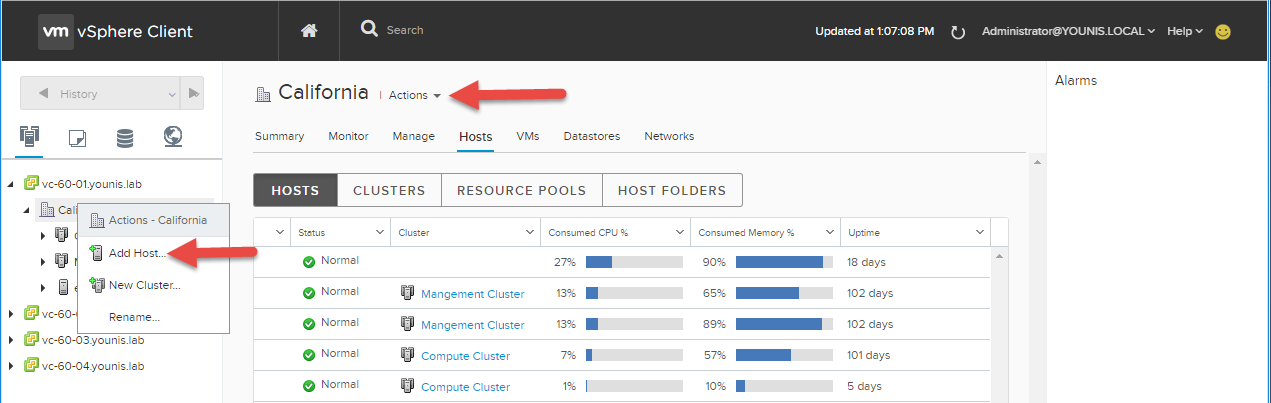
Task: Select the Hosts tab
Action: coord(476,137)
